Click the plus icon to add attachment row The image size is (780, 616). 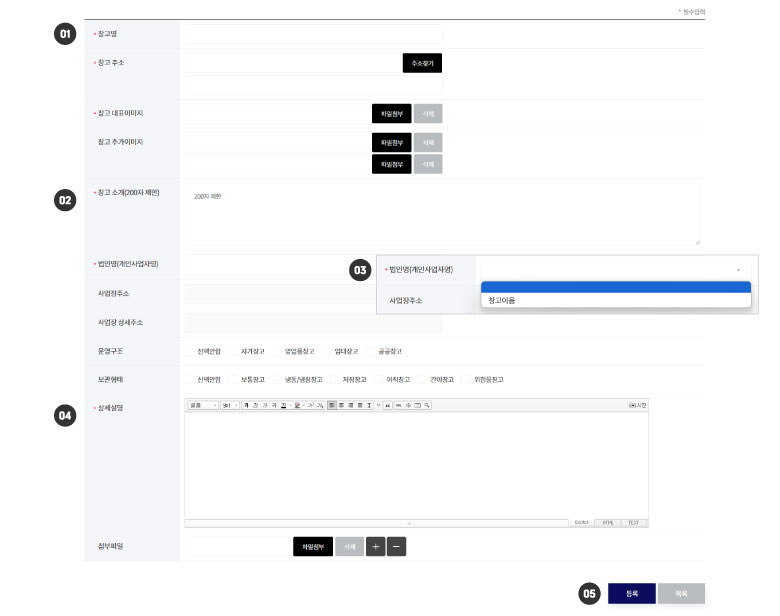(376, 547)
